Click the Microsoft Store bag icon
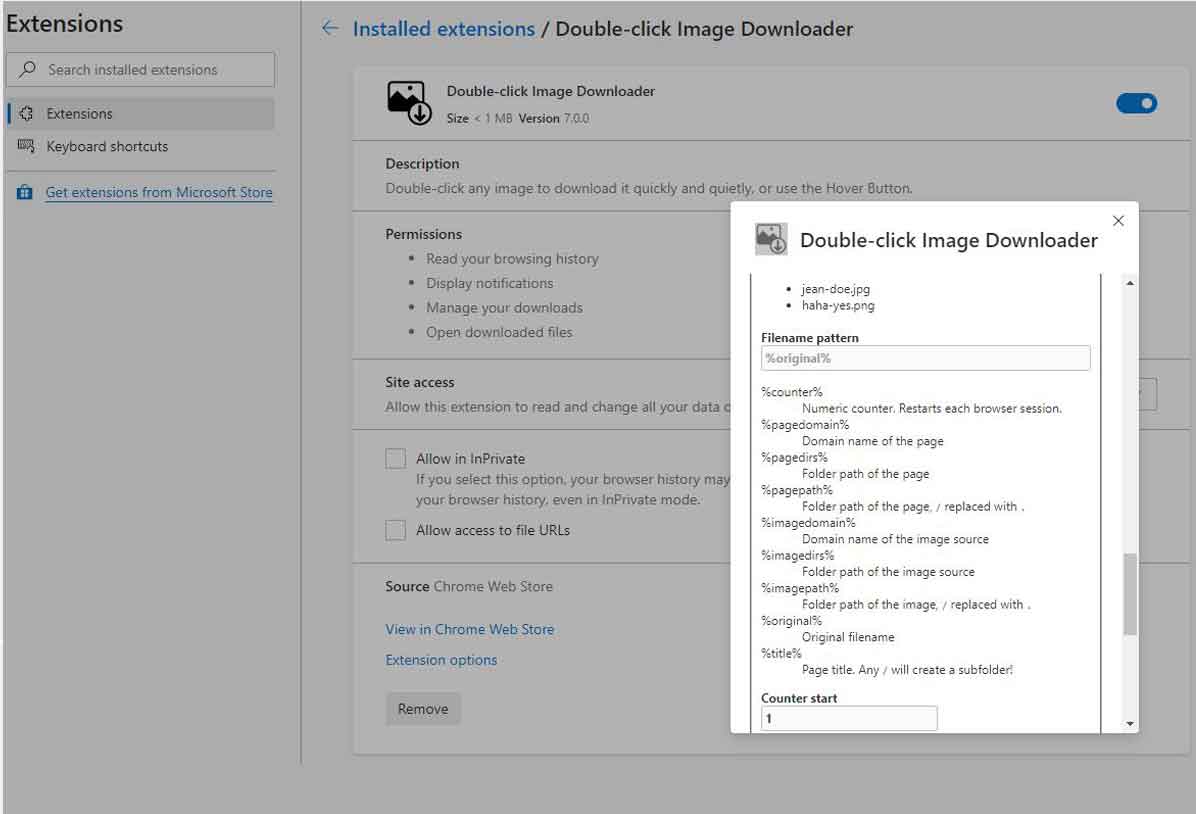Screen dimensions: 1196x814 pos(25,193)
